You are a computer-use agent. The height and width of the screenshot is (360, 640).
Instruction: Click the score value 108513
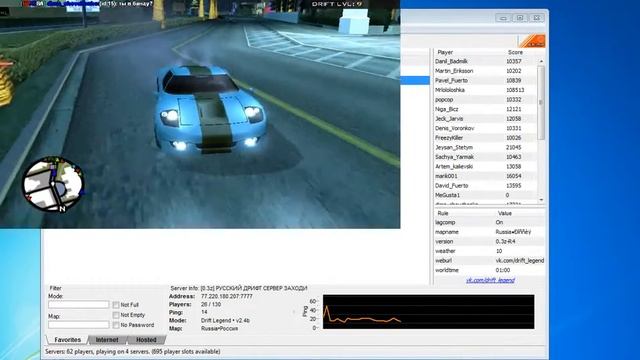coord(515,90)
